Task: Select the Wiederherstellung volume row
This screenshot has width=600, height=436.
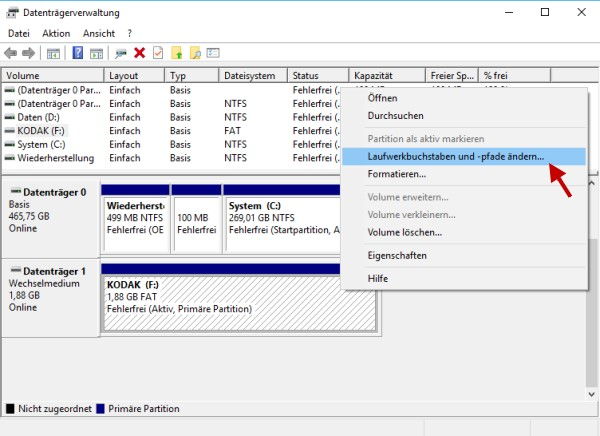Action: pos(171,158)
